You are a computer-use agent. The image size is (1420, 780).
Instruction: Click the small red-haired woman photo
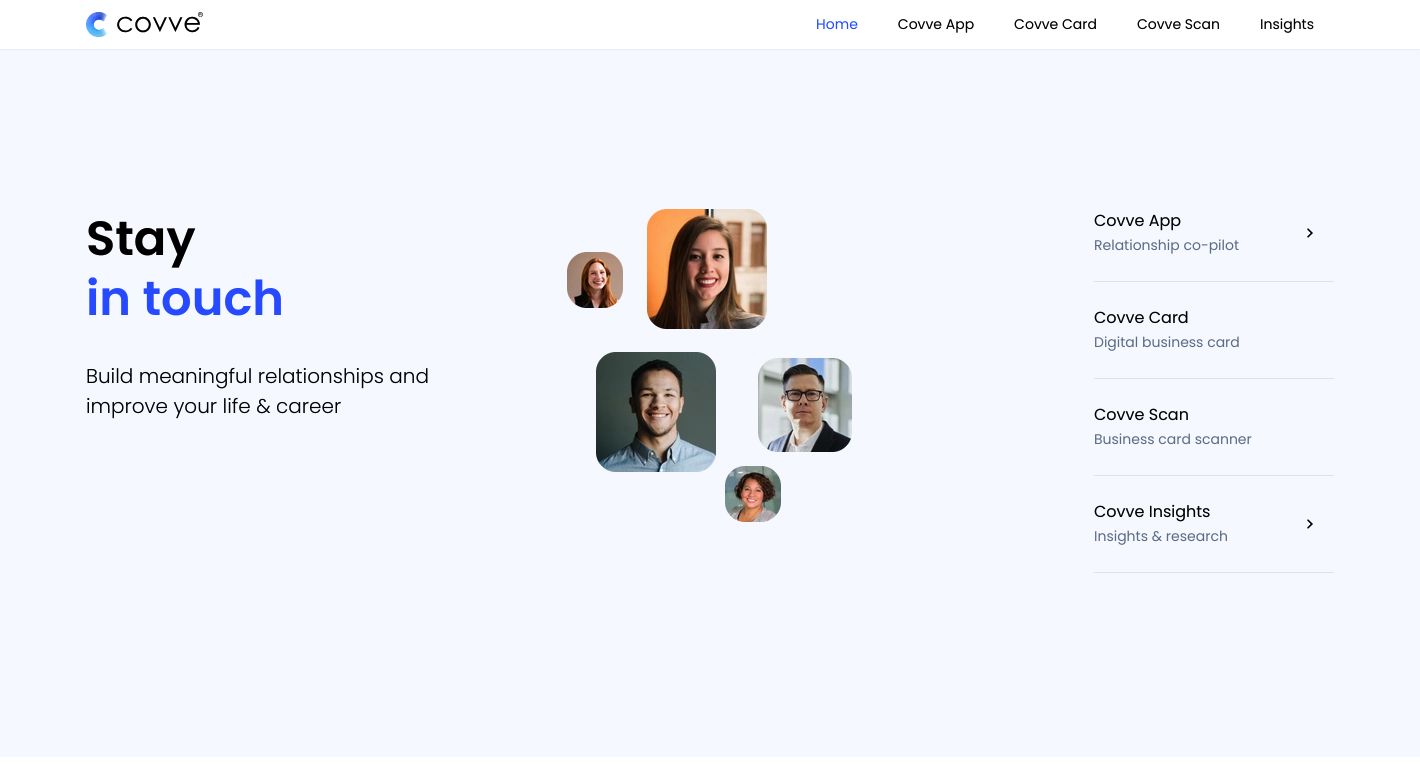(595, 280)
